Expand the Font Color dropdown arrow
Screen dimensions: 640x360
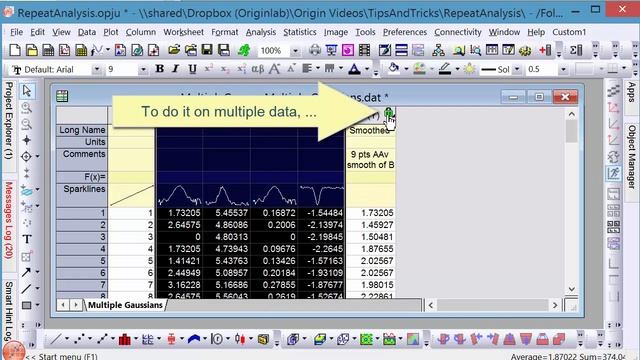(x=367, y=69)
